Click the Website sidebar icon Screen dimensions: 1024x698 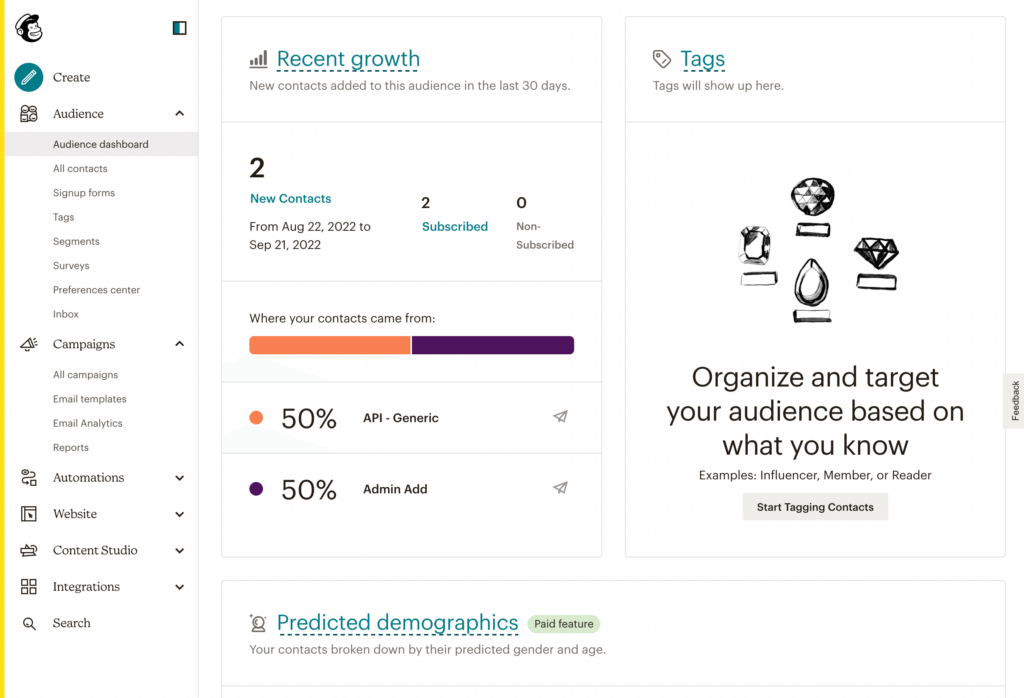coord(28,514)
